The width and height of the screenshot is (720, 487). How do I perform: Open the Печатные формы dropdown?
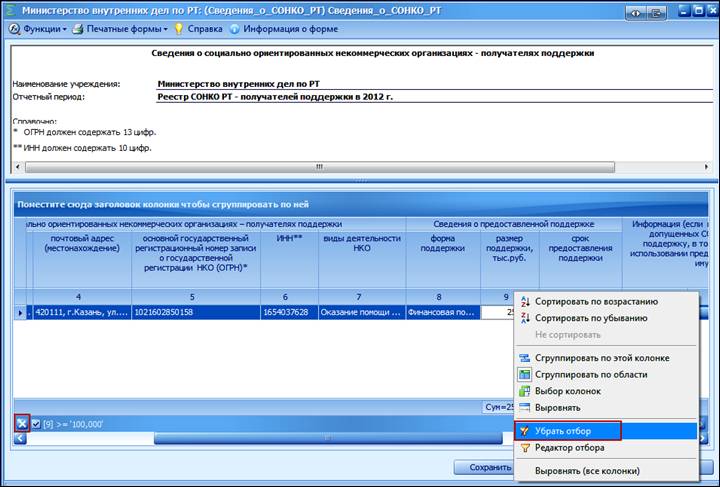[x=120, y=29]
